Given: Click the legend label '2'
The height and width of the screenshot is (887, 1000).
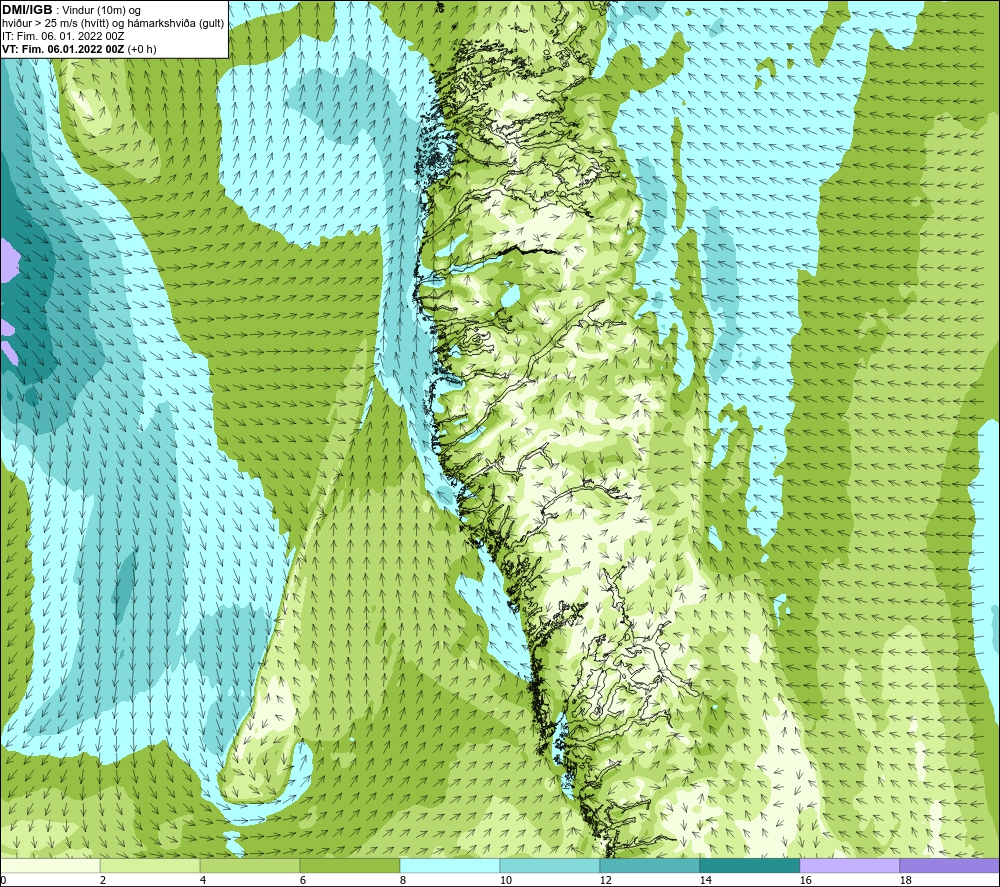Looking at the screenshot, I should 103,881.
